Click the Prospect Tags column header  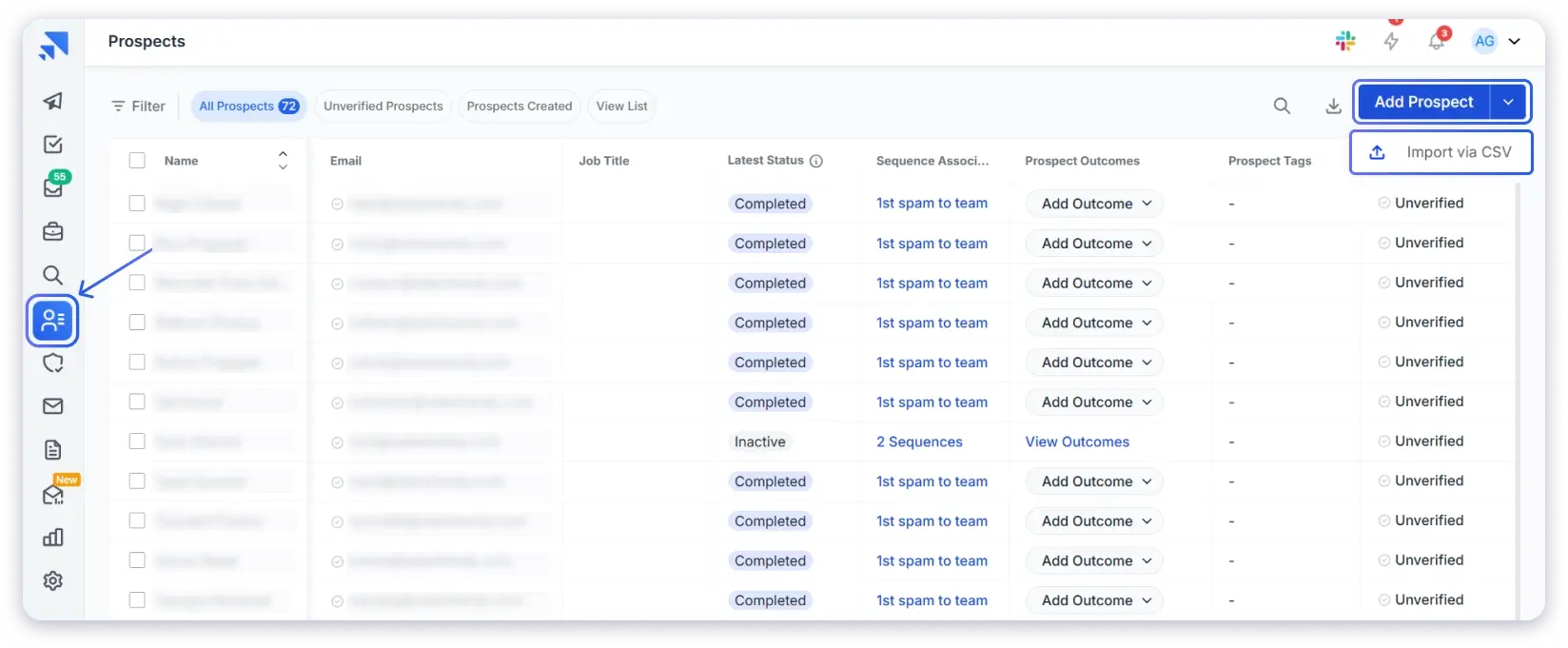click(1269, 161)
